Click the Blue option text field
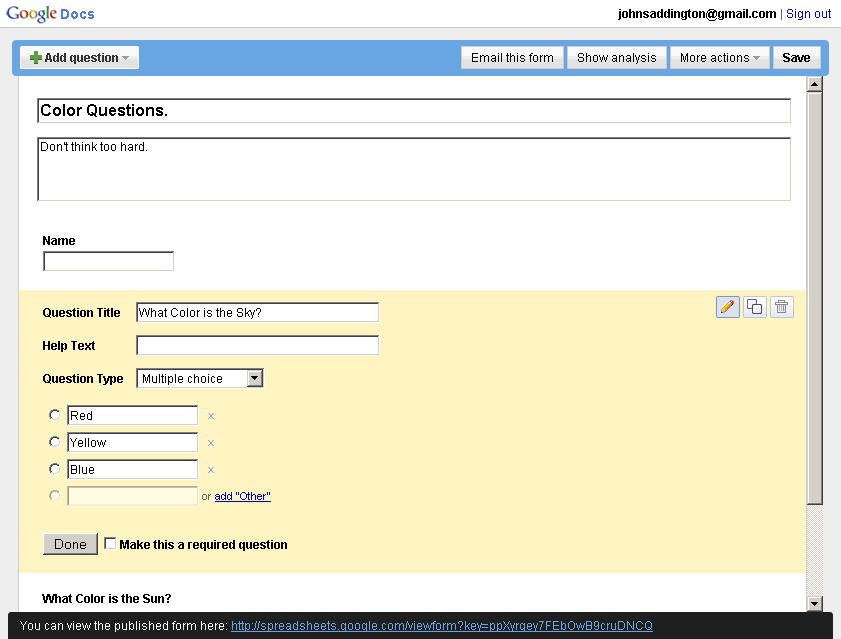The image size is (841, 639). tap(132, 469)
